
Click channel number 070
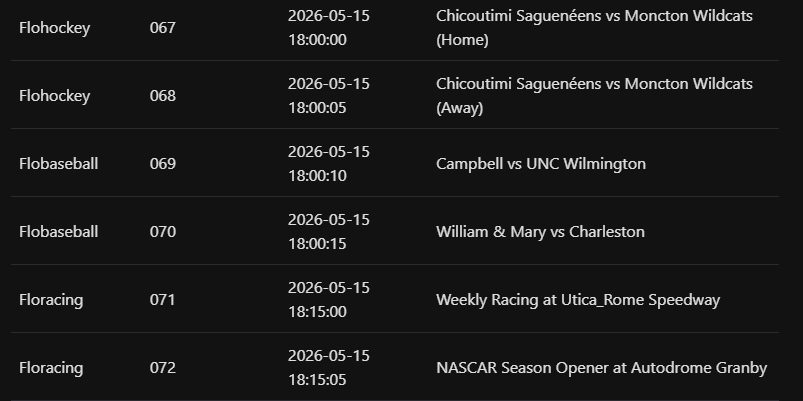point(163,232)
